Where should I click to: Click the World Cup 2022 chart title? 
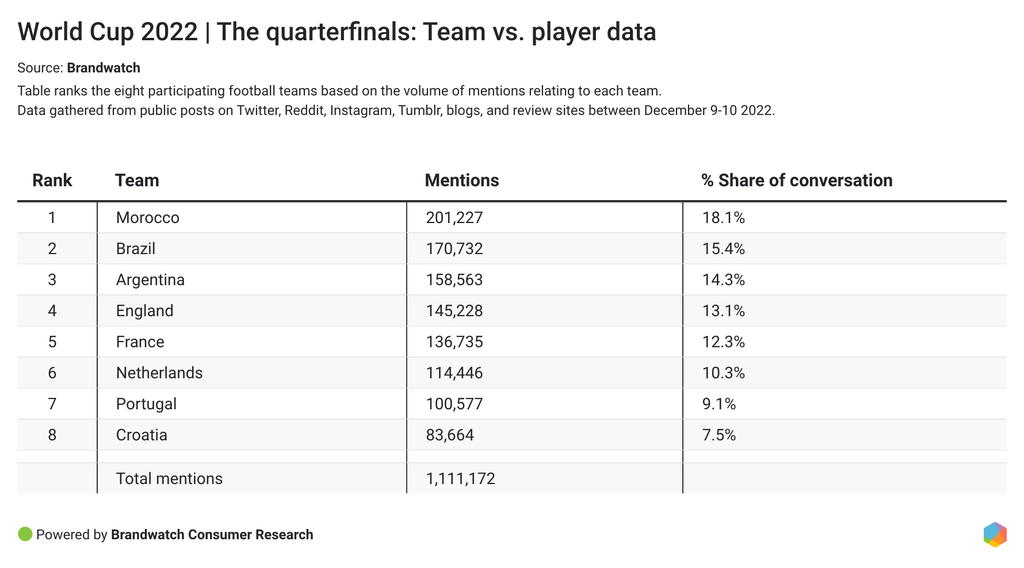[337, 32]
